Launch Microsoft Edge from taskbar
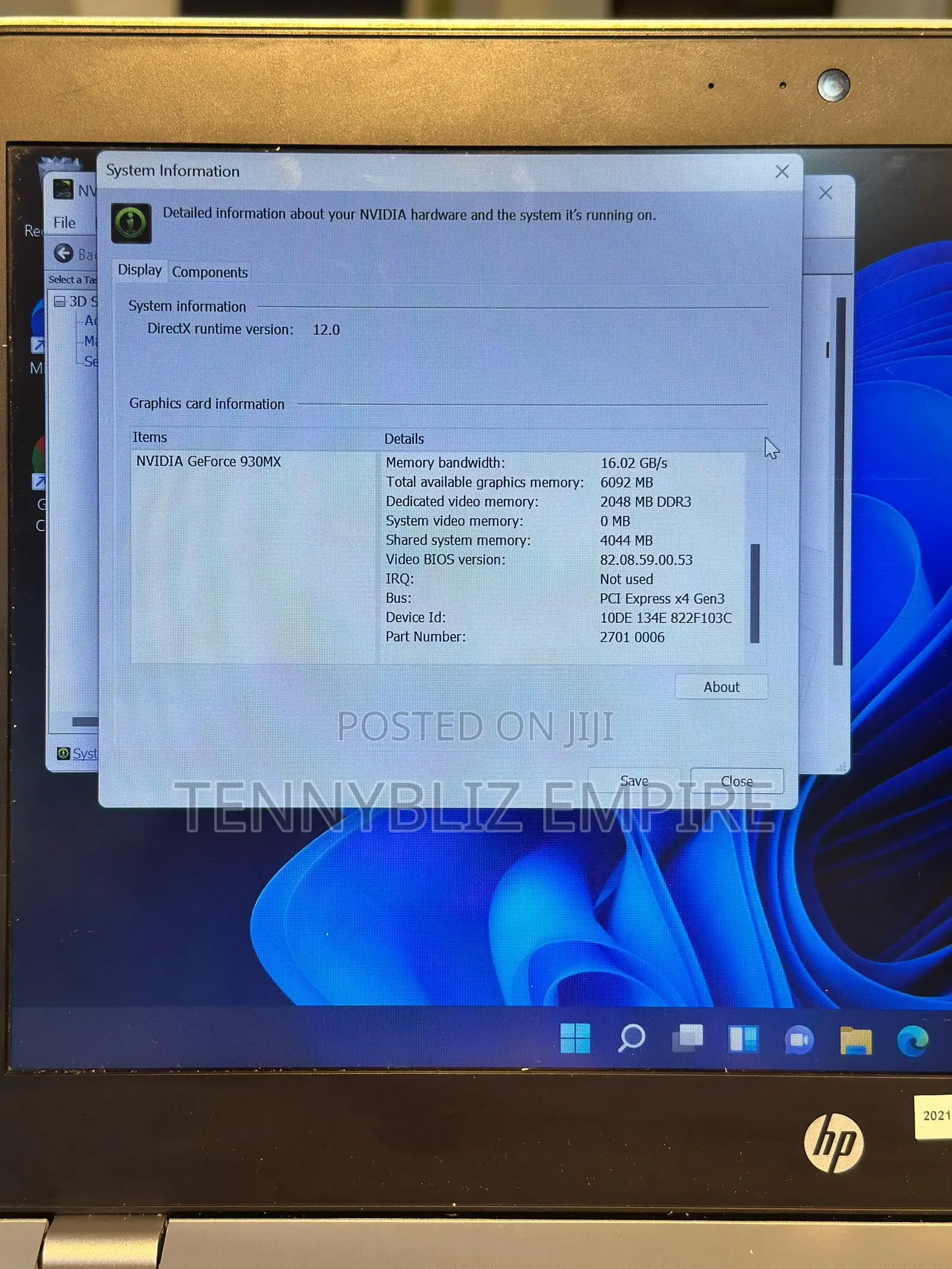 [x=912, y=1041]
